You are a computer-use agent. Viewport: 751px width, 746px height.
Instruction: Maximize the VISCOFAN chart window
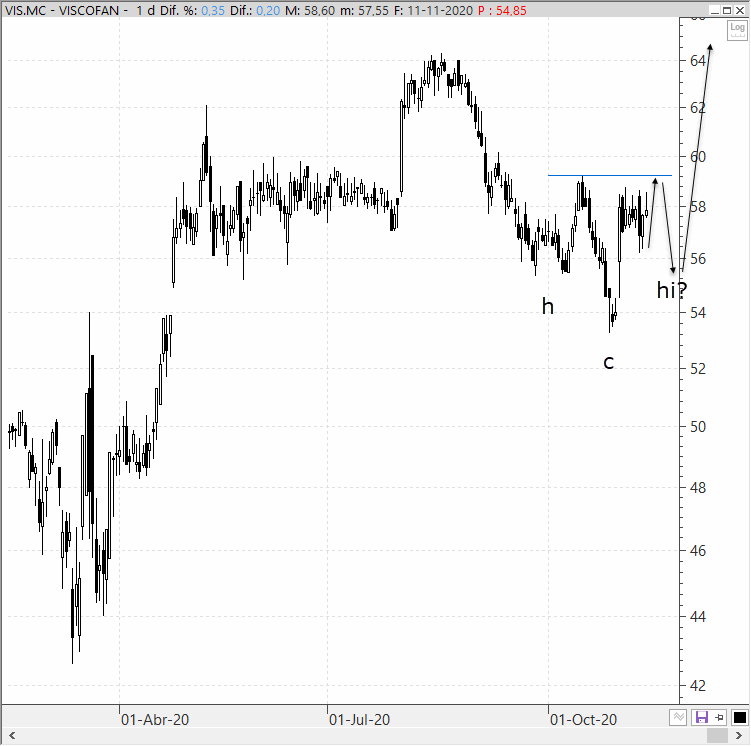pos(727,10)
